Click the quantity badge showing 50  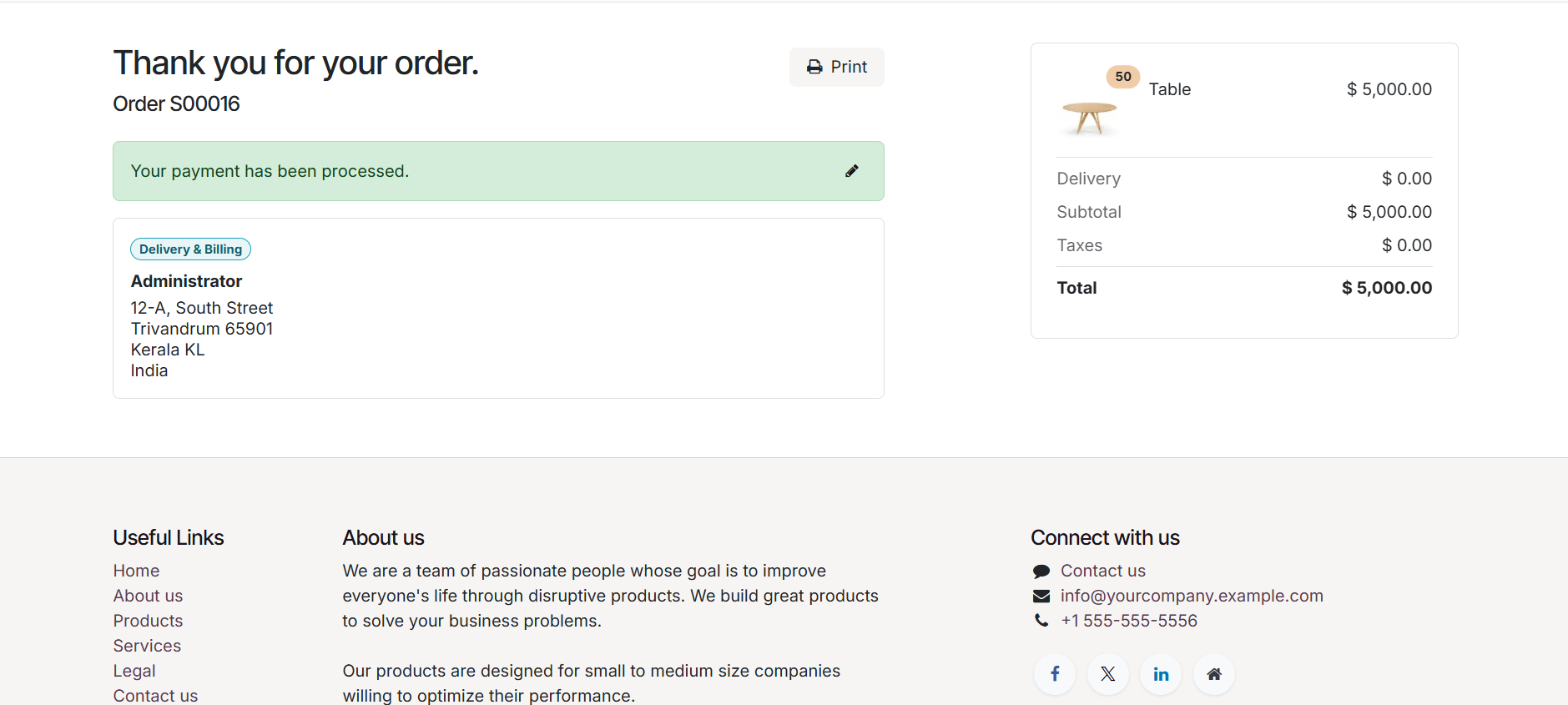pos(1123,77)
